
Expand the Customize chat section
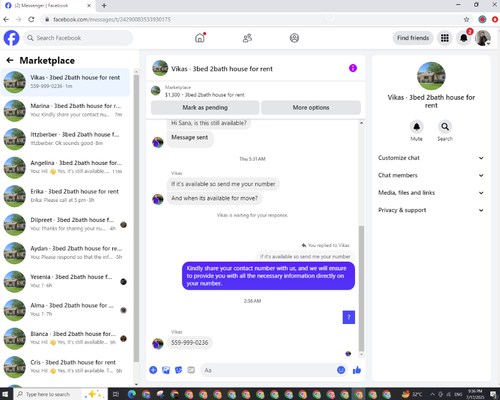pyautogui.click(x=431, y=158)
